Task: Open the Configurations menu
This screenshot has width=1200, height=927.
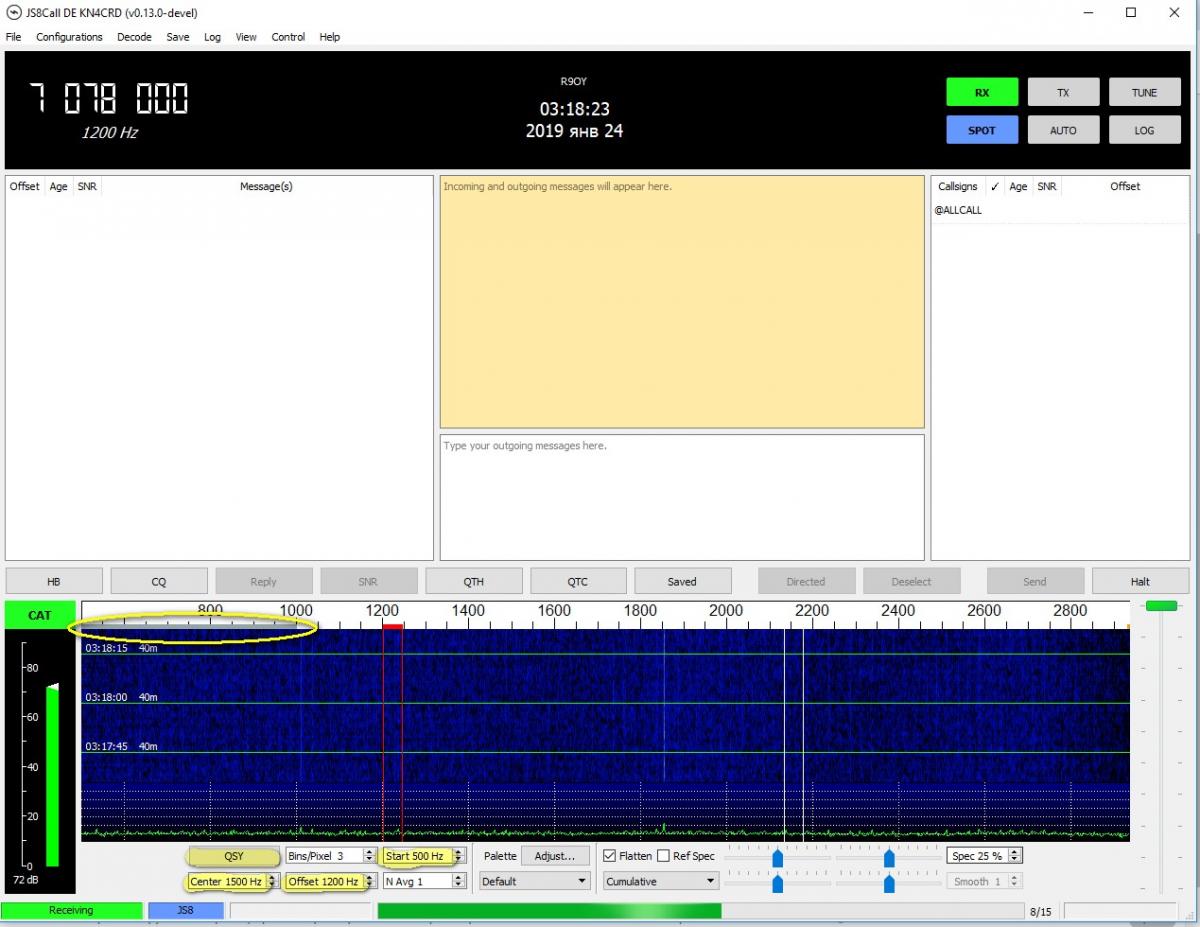Action: click(69, 37)
